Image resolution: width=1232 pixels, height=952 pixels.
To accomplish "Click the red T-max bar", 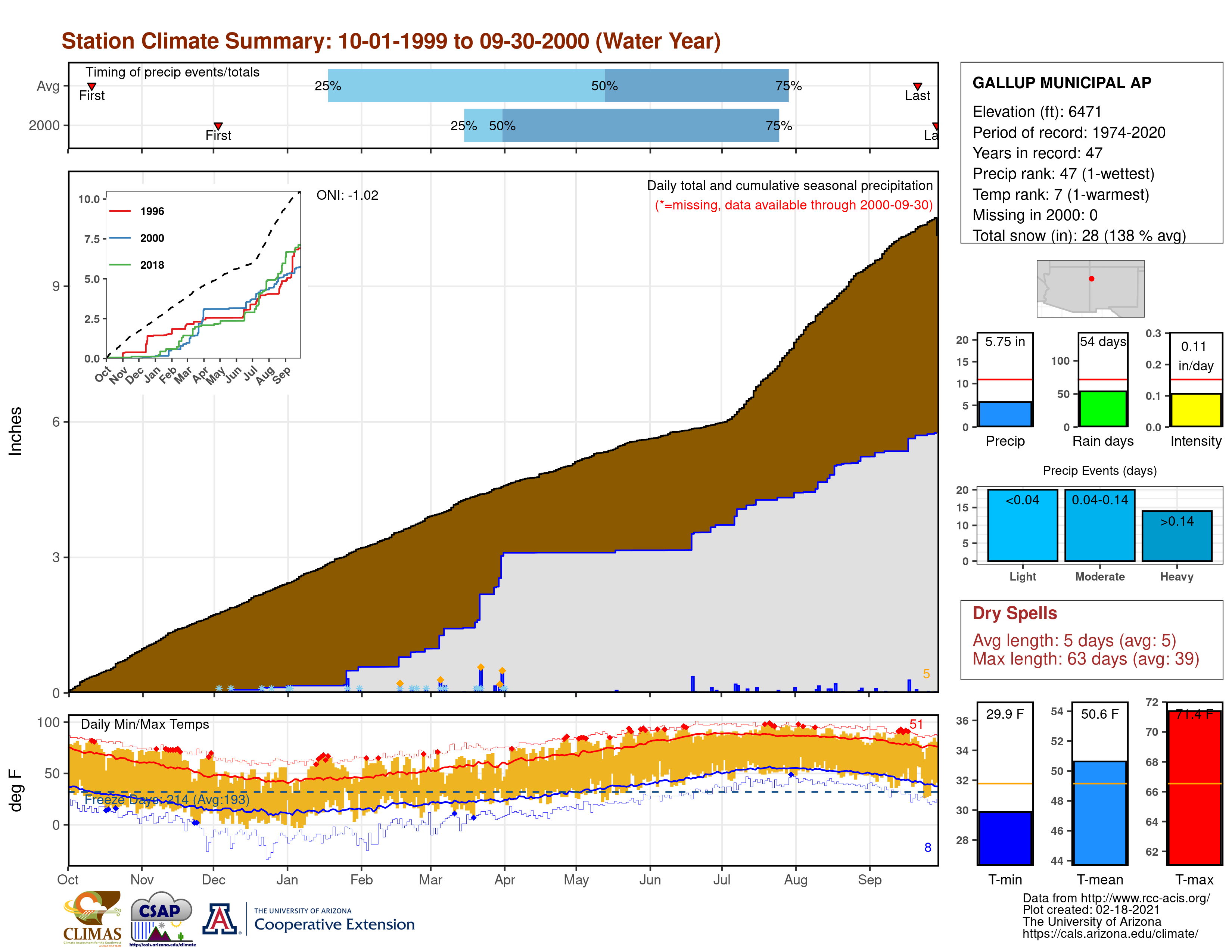I will pos(1194,787).
